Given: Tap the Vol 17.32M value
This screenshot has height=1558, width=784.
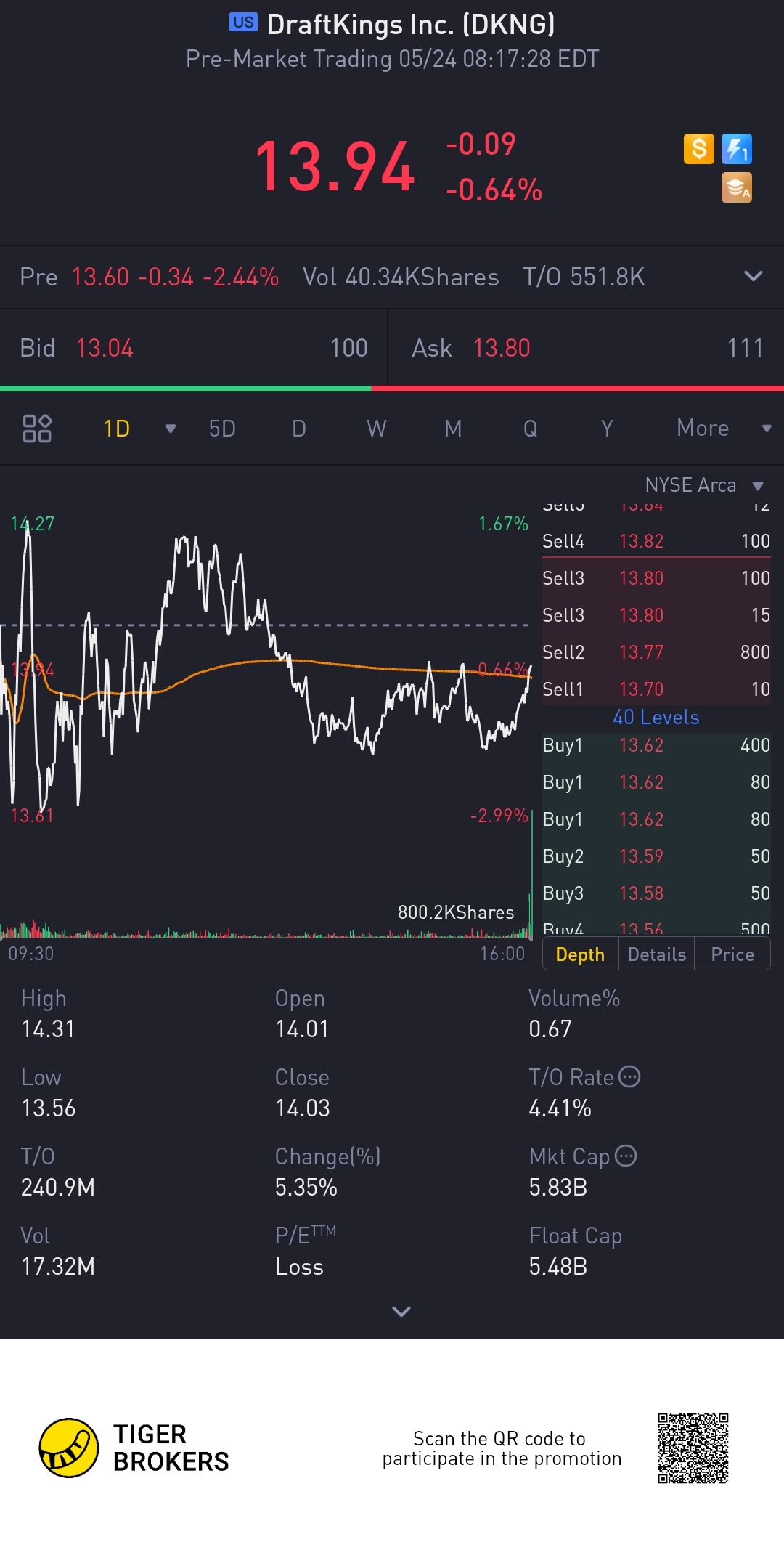Looking at the screenshot, I should coord(58,1267).
